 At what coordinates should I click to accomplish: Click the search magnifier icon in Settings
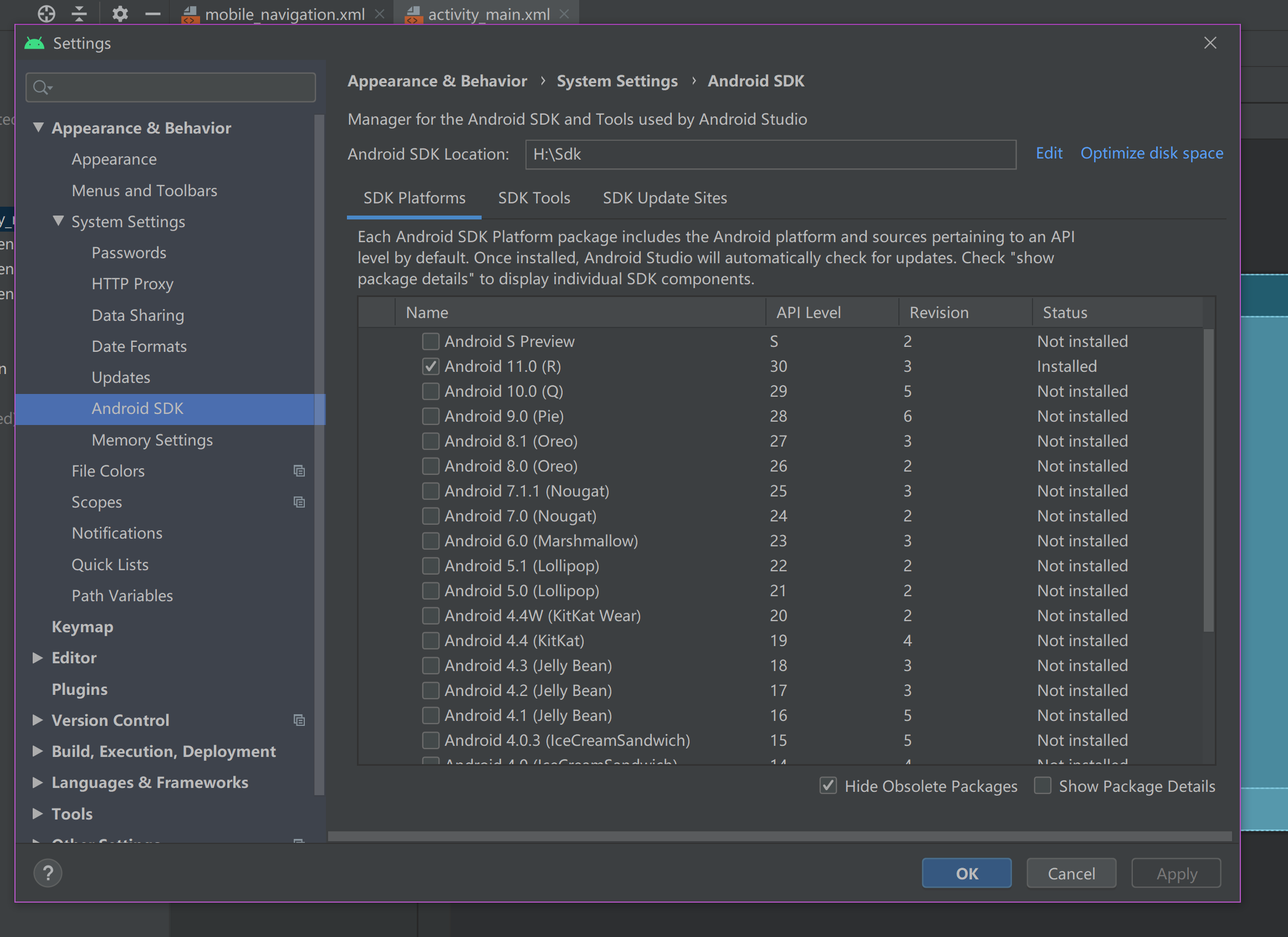coord(42,88)
